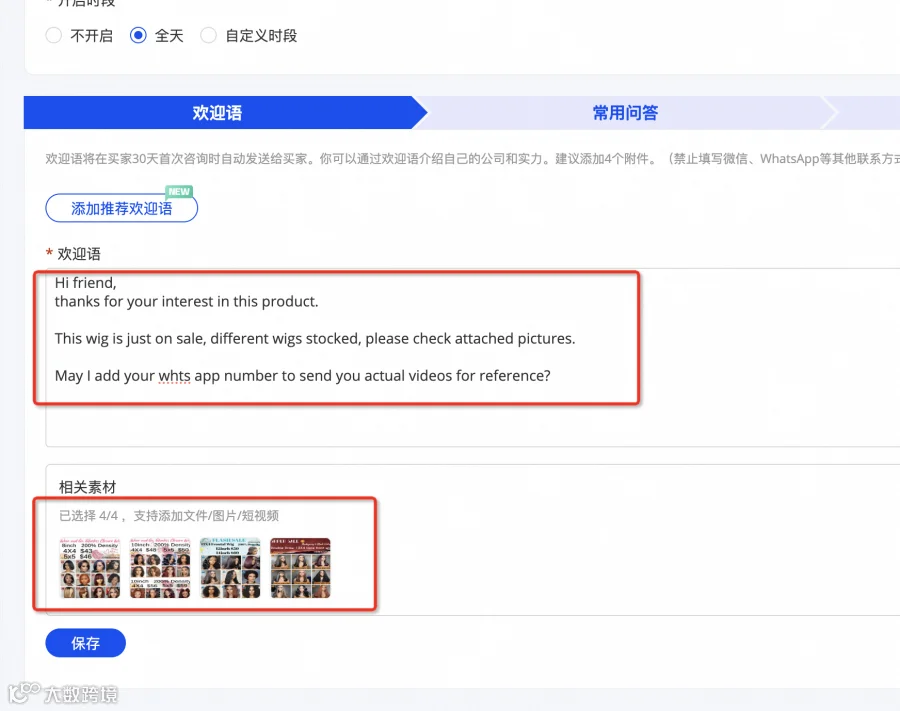Open the fourth dark red wig thumbnail
The height and width of the screenshot is (711, 900).
click(300, 568)
